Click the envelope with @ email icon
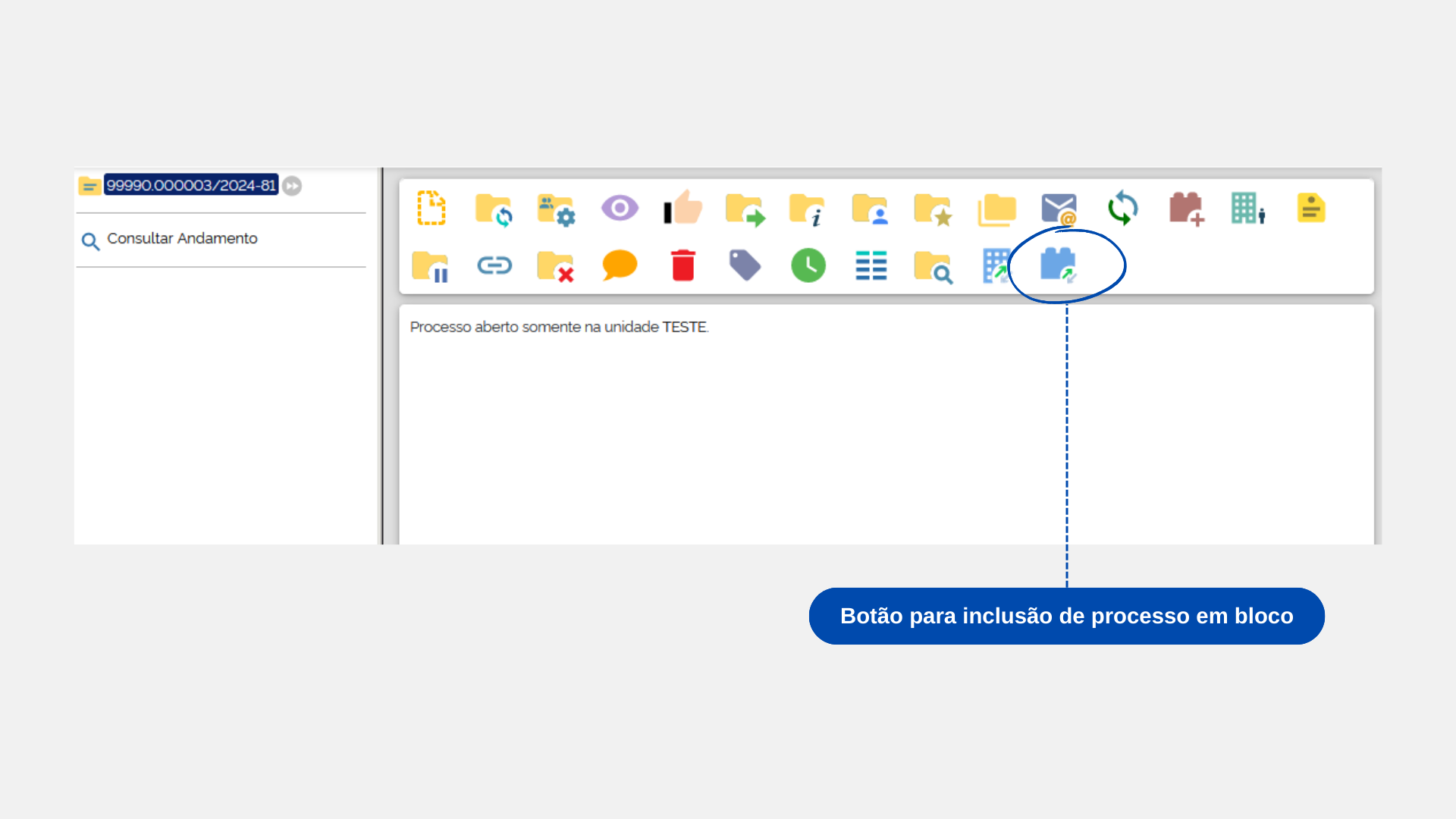Image resolution: width=1456 pixels, height=819 pixels. (1059, 209)
